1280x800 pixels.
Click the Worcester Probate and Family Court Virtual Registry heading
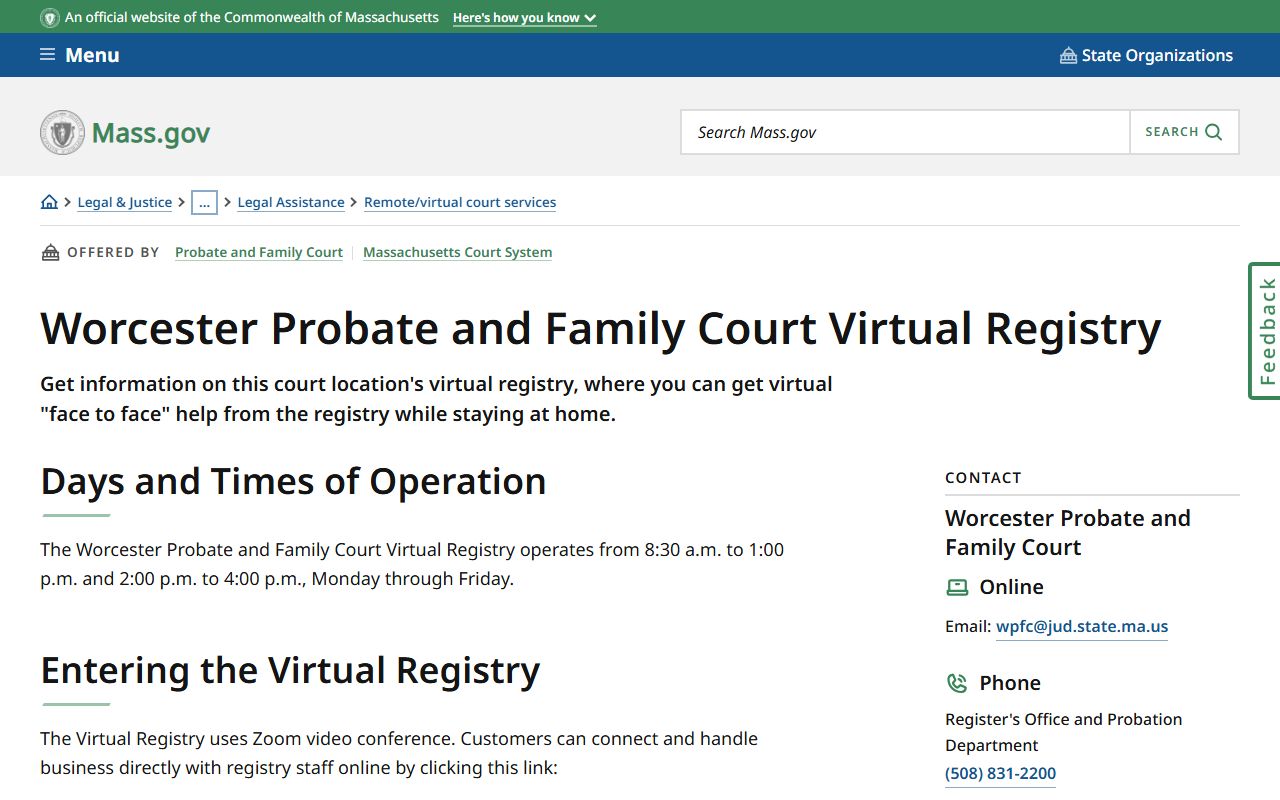[601, 328]
